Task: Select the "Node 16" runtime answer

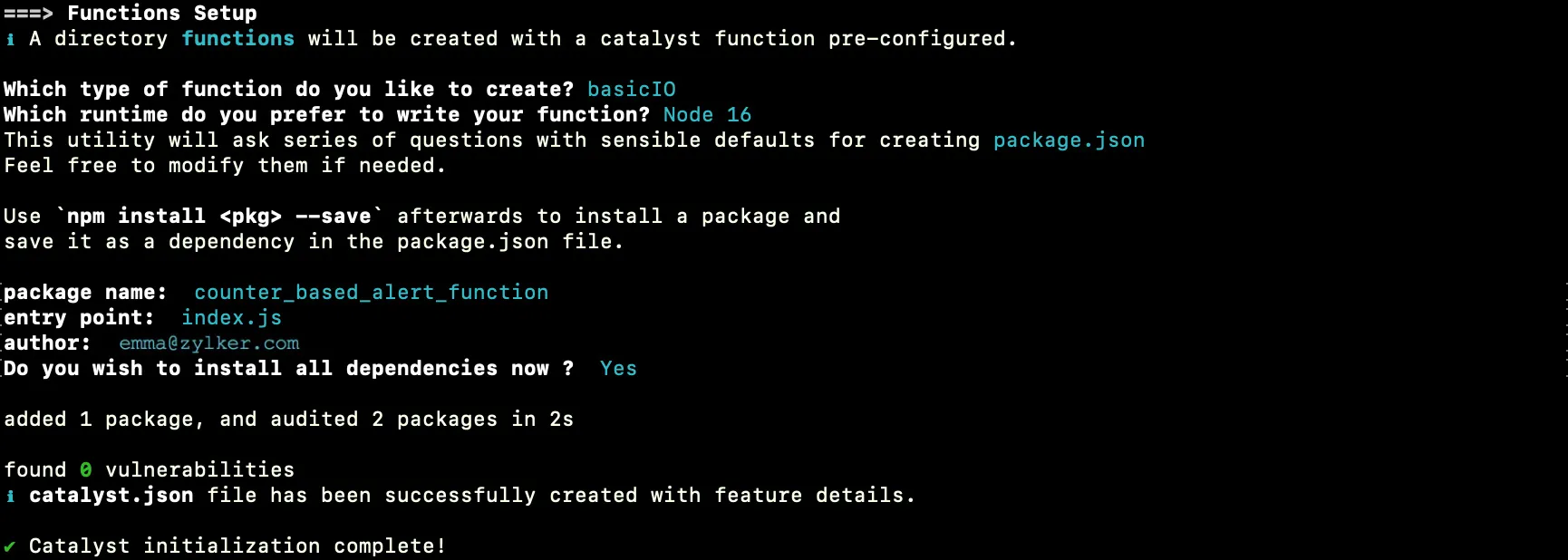Action: [x=707, y=115]
